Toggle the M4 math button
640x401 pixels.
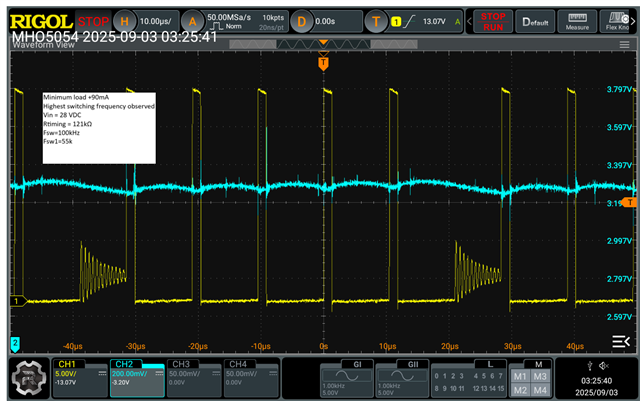[540, 390]
